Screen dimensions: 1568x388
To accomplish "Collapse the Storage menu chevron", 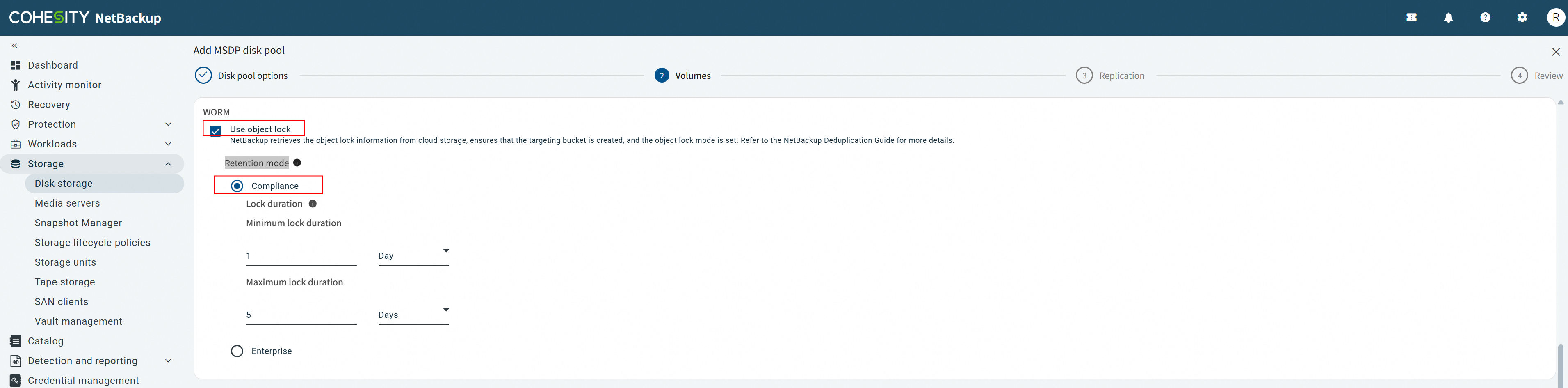I will point(169,164).
